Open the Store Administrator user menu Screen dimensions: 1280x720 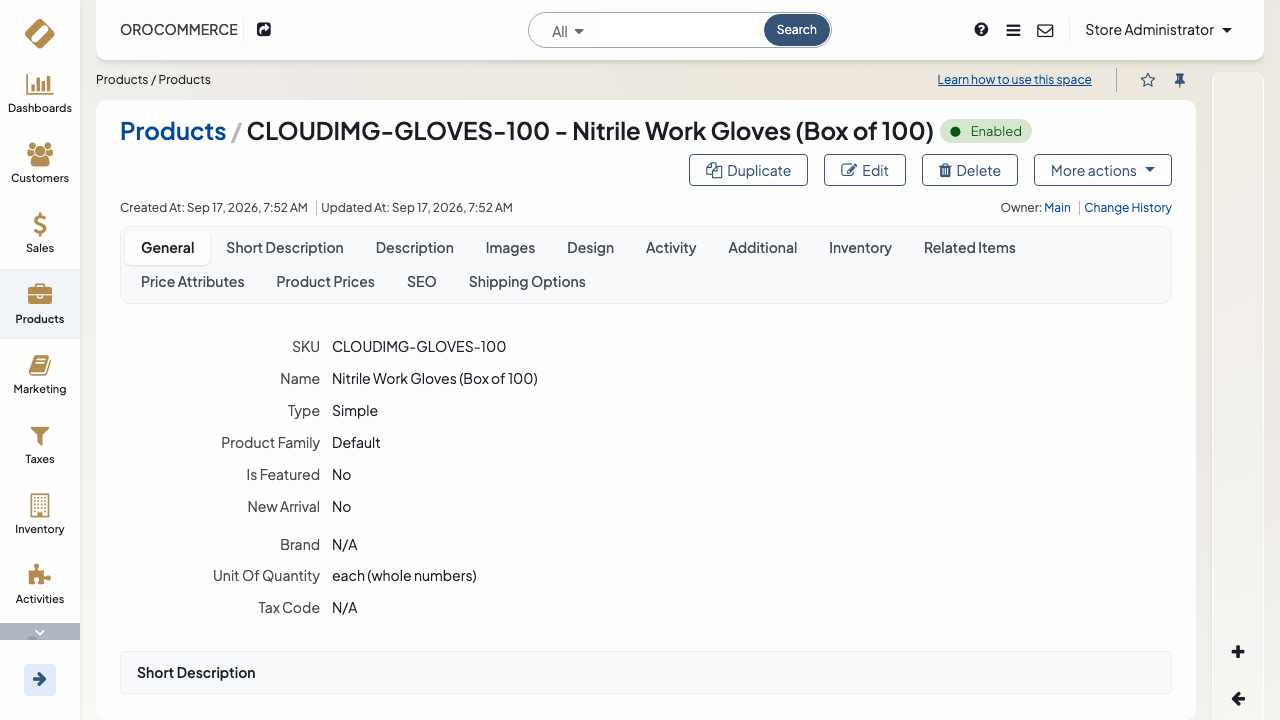[x=1158, y=30]
